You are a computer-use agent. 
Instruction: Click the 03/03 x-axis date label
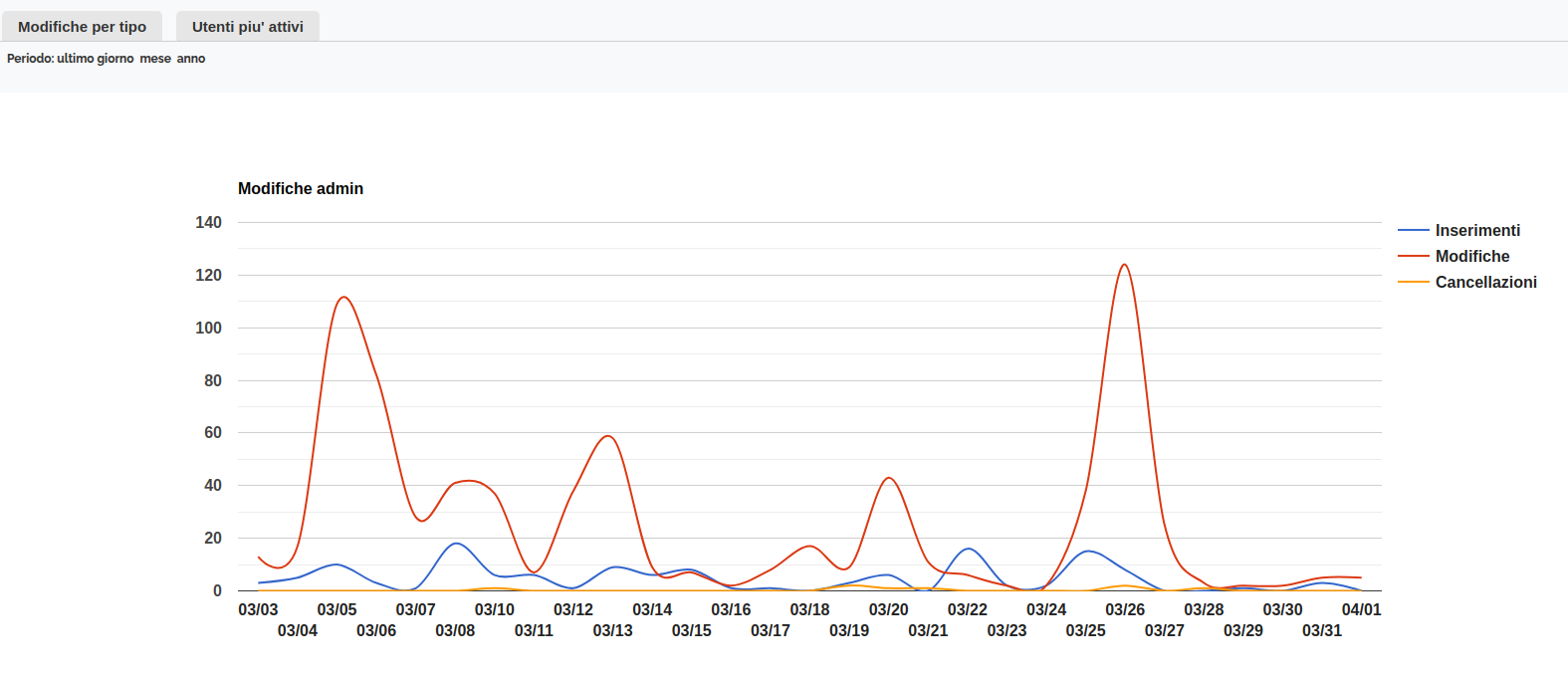258,609
